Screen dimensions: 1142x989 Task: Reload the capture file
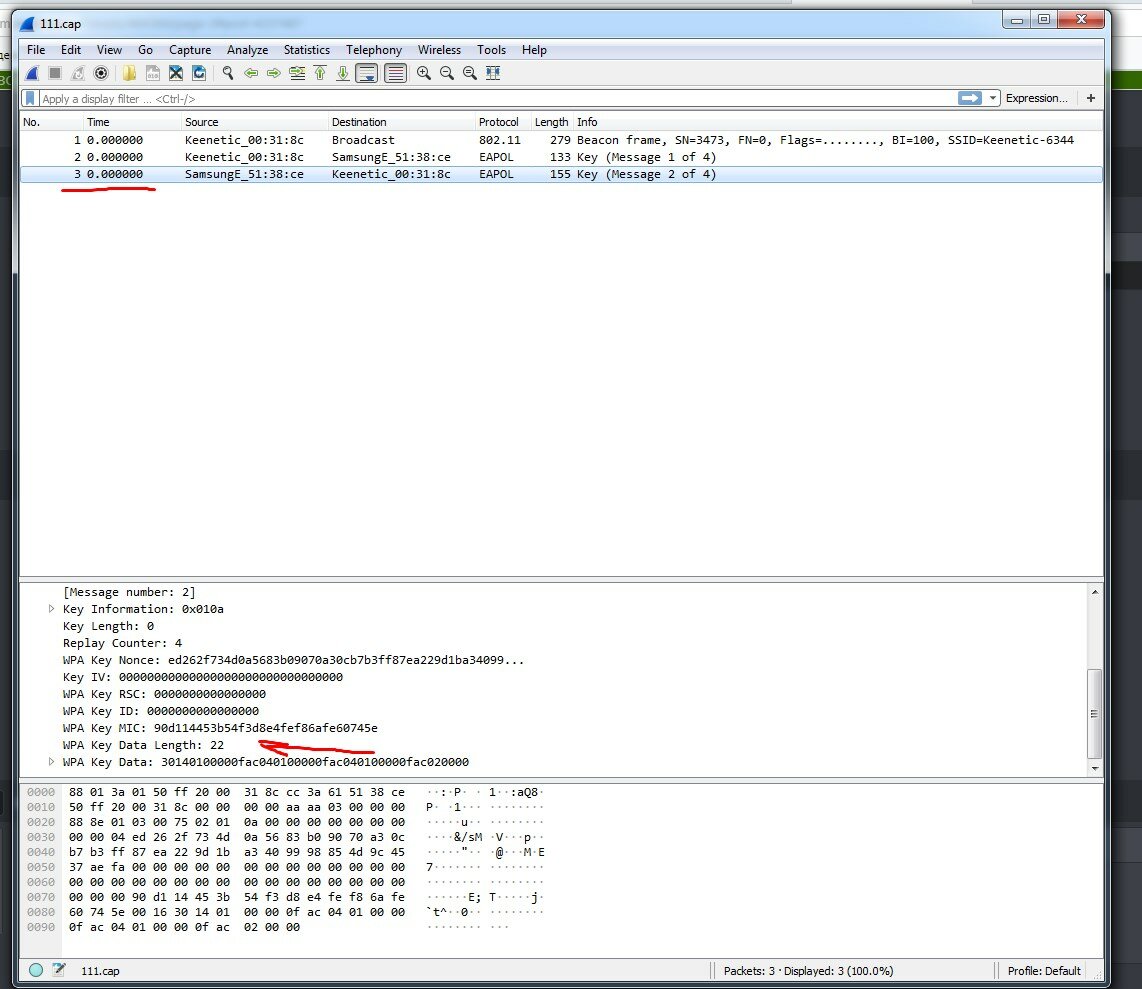click(x=199, y=73)
